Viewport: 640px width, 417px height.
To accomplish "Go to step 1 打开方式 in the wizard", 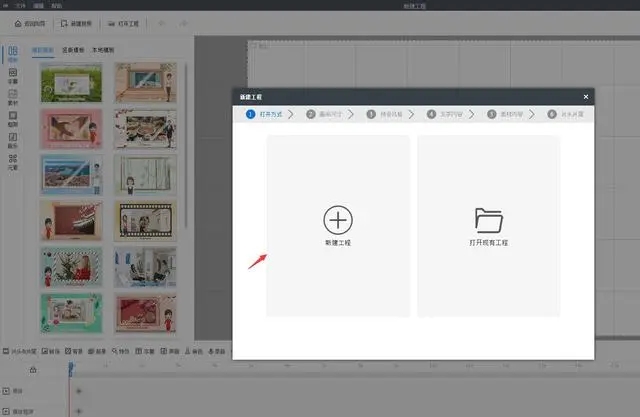I will [264, 114].
